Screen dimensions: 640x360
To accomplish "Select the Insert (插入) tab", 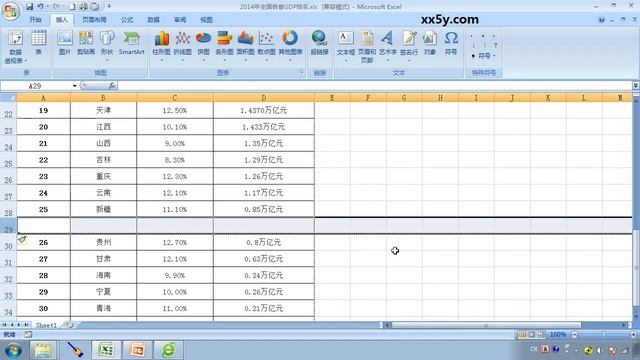I will (62, 20).
